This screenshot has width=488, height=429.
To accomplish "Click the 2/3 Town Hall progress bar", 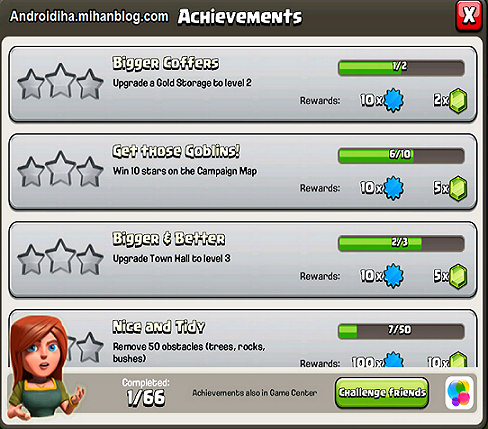I will coord(401,243).
